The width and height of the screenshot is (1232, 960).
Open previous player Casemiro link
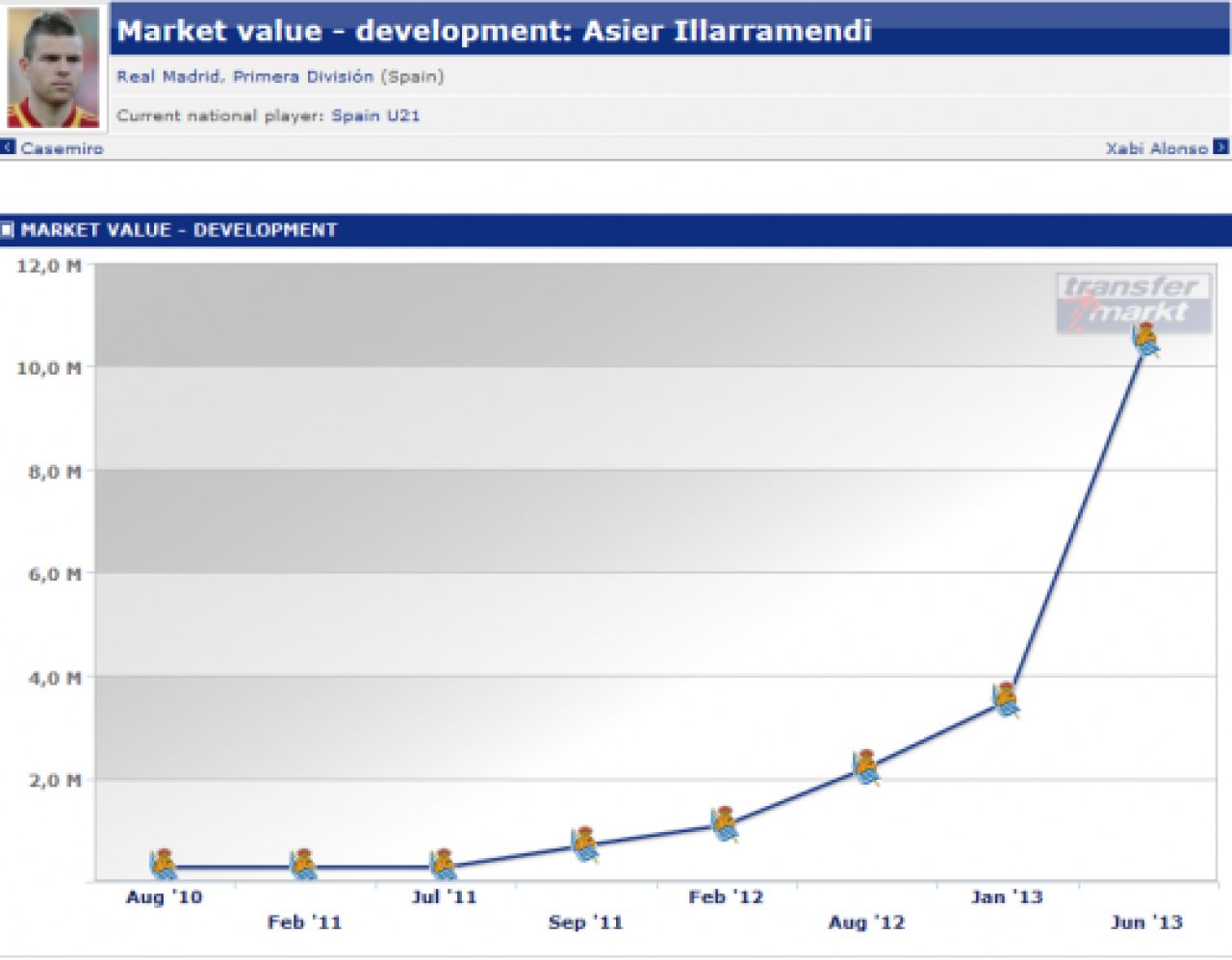(x=62, y=148)
